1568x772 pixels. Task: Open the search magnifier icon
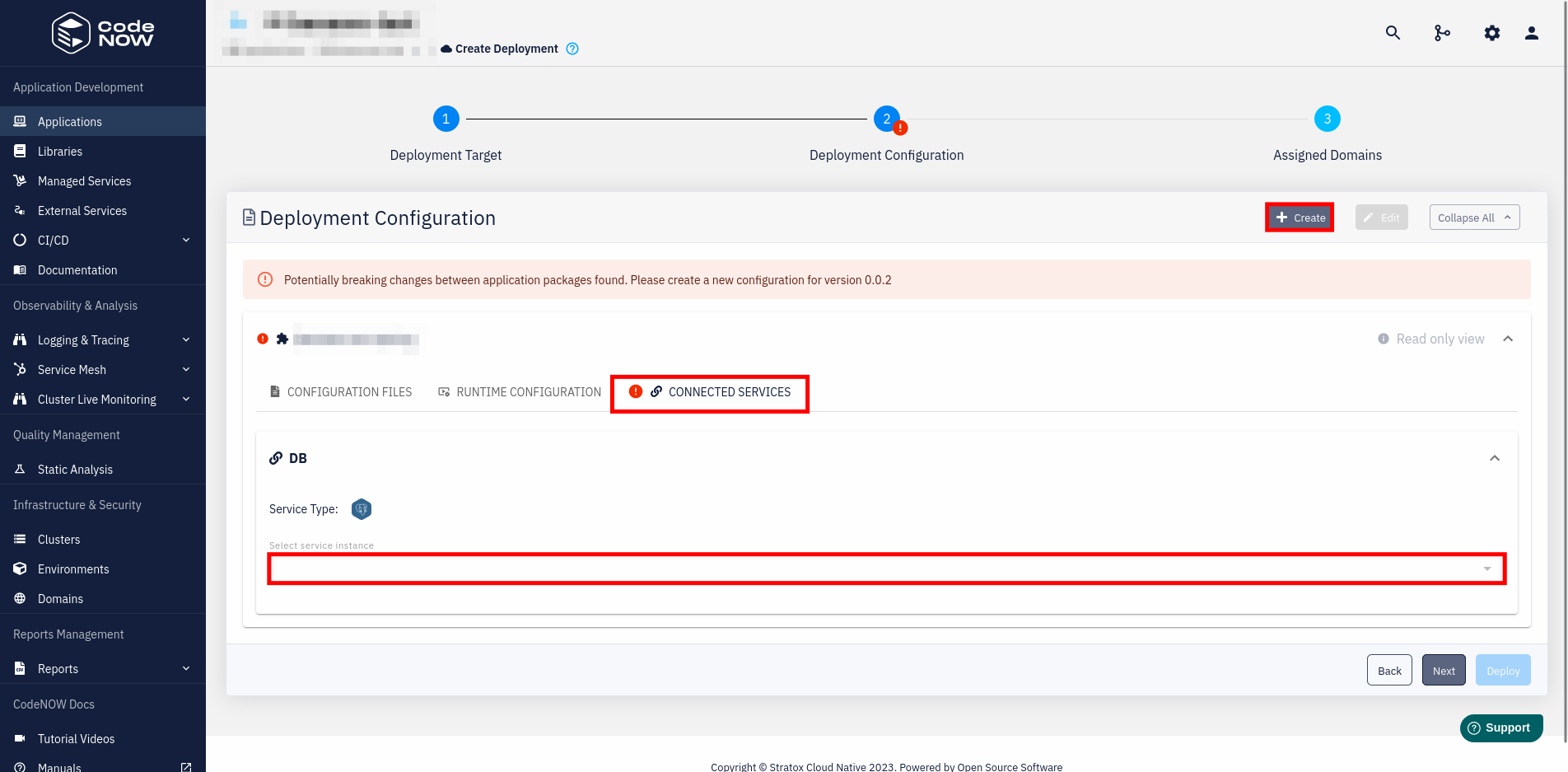pyautogui.click(x=1393, y=33)
